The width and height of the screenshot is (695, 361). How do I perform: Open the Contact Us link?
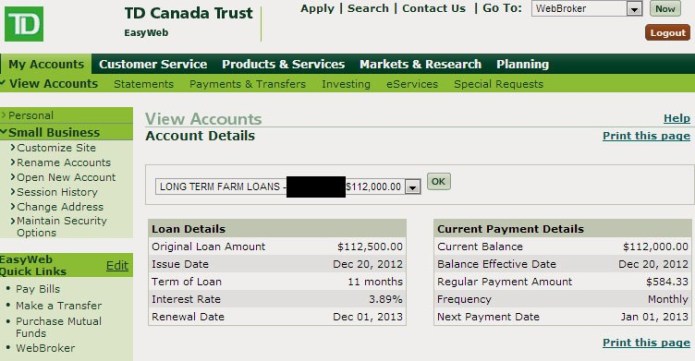[433, 8]
